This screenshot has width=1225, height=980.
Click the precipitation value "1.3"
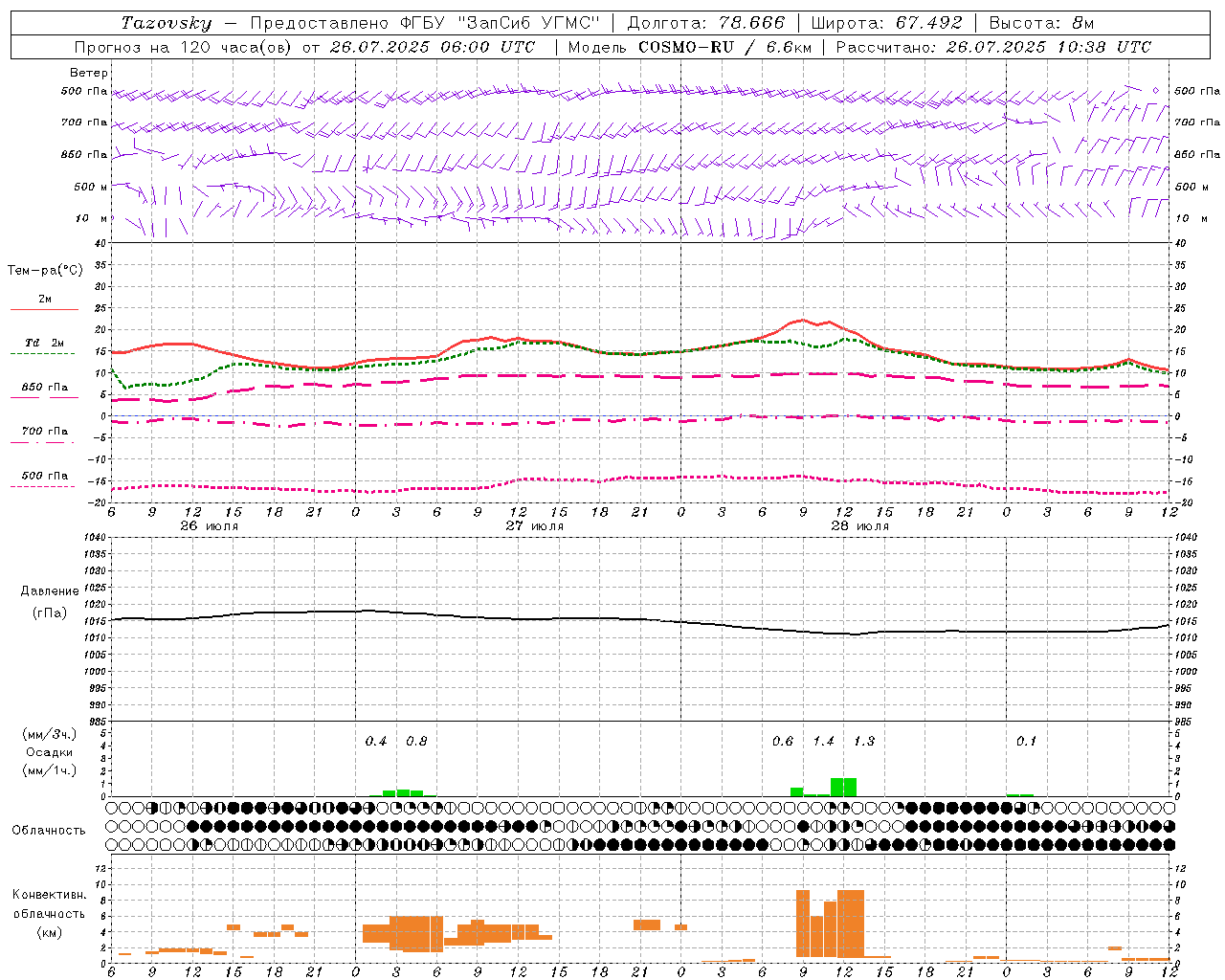(864, 742)
